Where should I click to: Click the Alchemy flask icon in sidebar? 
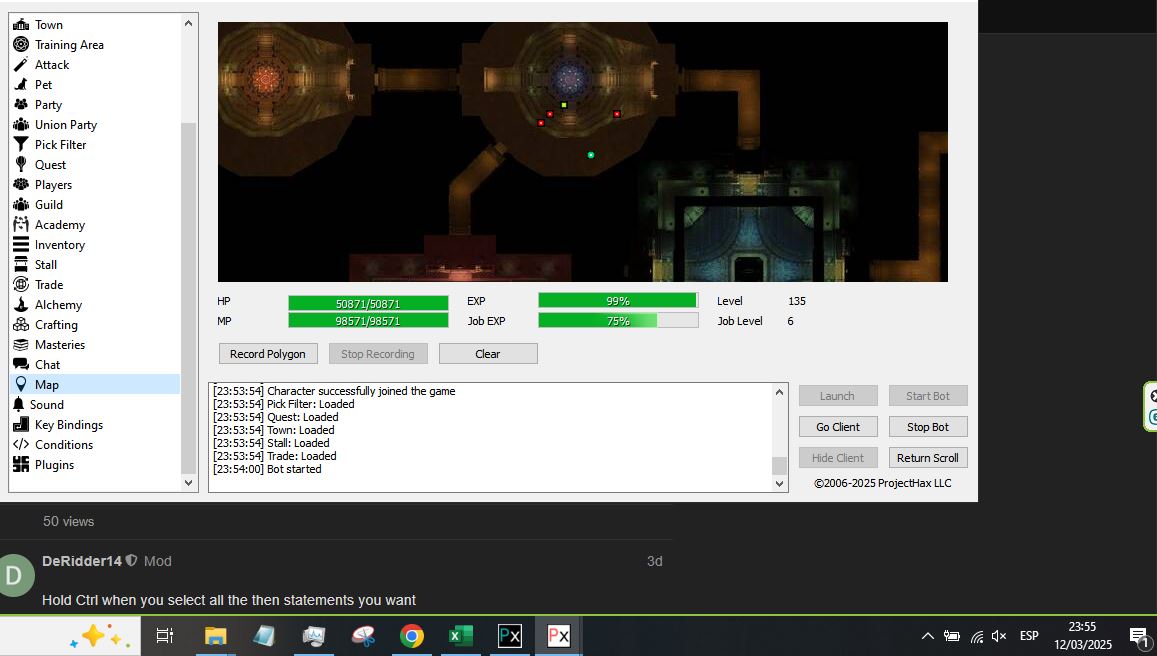20,305
